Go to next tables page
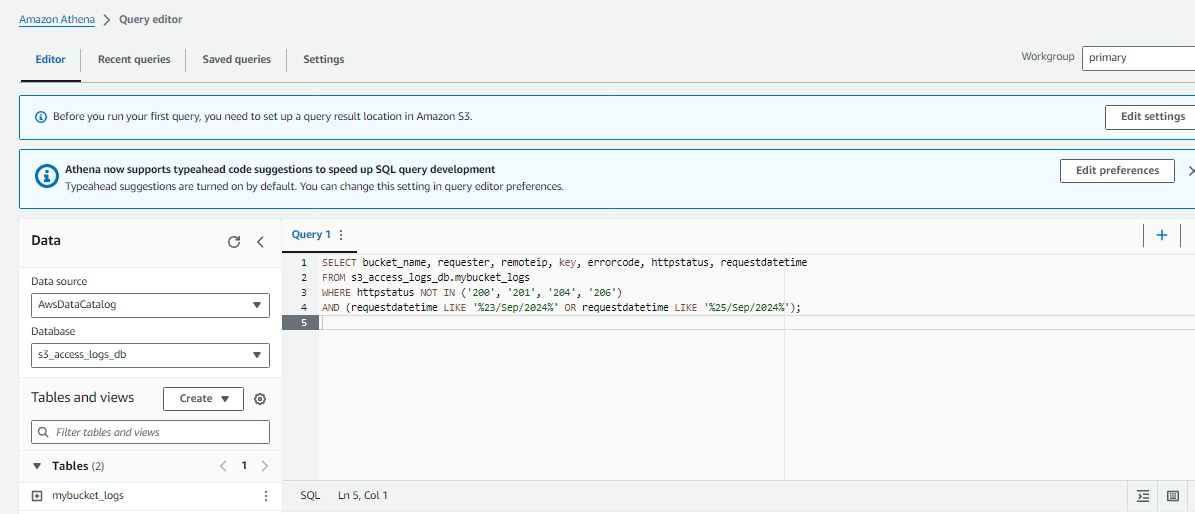The image size is (1195, 514). point(264,466)
